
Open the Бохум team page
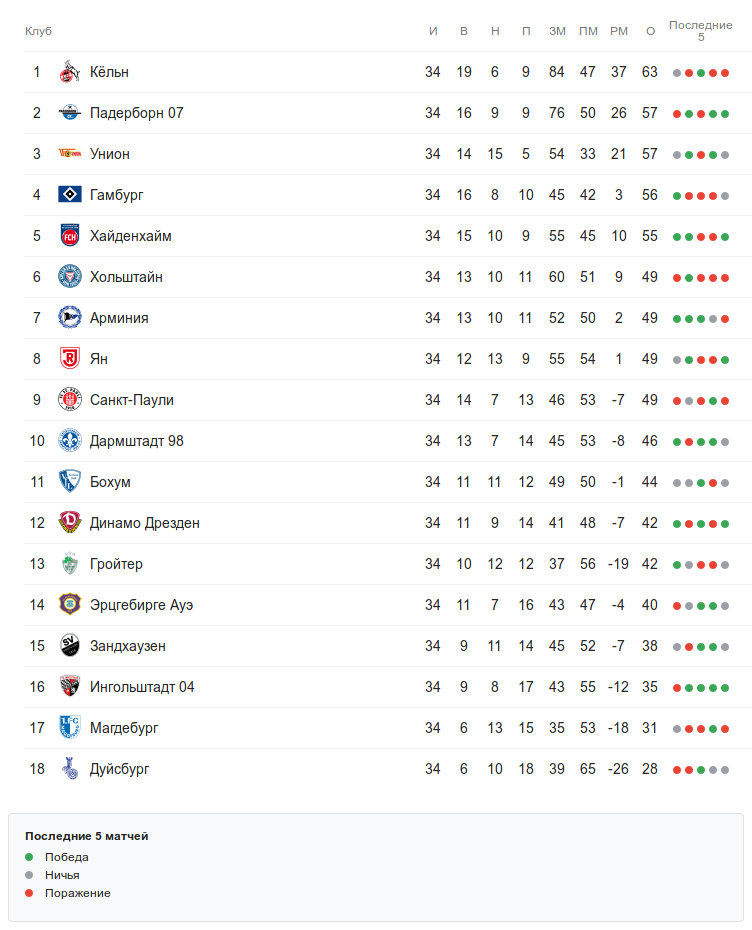[x=110, y=482]
